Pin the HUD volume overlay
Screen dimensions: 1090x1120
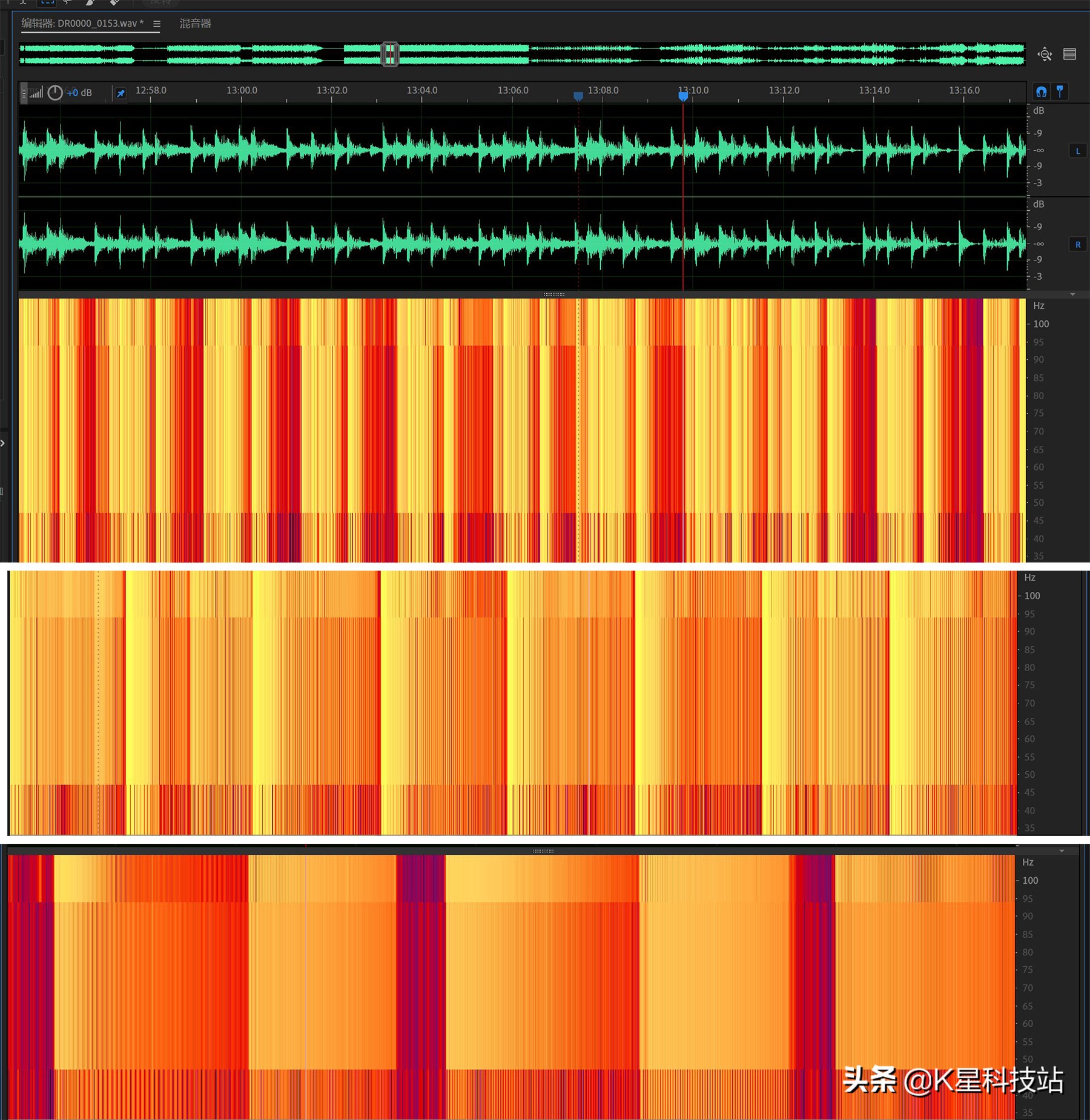point(121,93)
